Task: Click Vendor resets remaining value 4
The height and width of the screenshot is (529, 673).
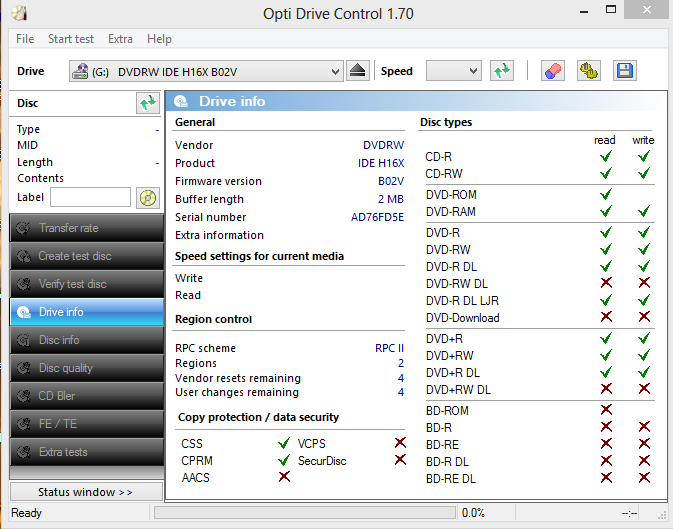Action: tap(400, 378)
